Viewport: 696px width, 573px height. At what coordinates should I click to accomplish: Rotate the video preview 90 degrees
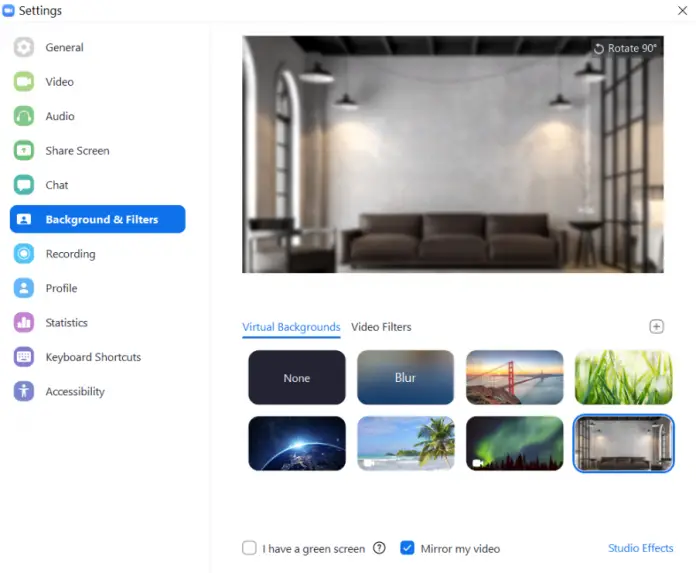tap(625, 48)
